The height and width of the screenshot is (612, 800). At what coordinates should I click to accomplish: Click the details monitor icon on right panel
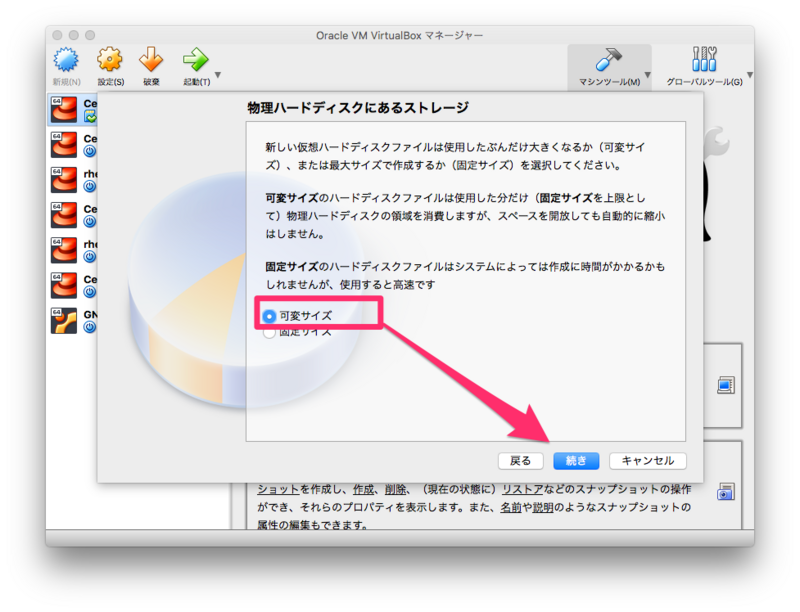point(726,385)
